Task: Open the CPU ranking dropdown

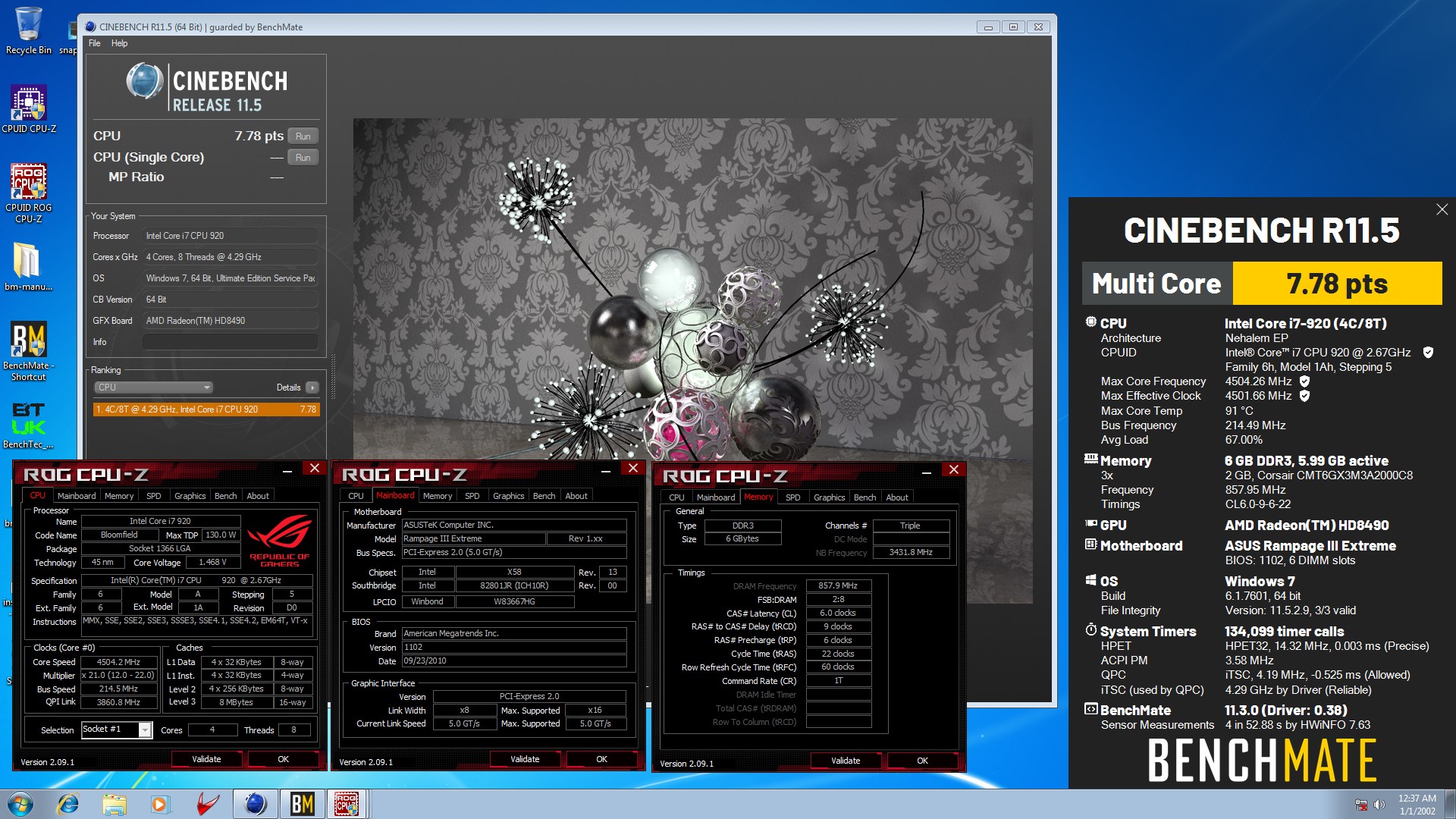Action: 152,388
